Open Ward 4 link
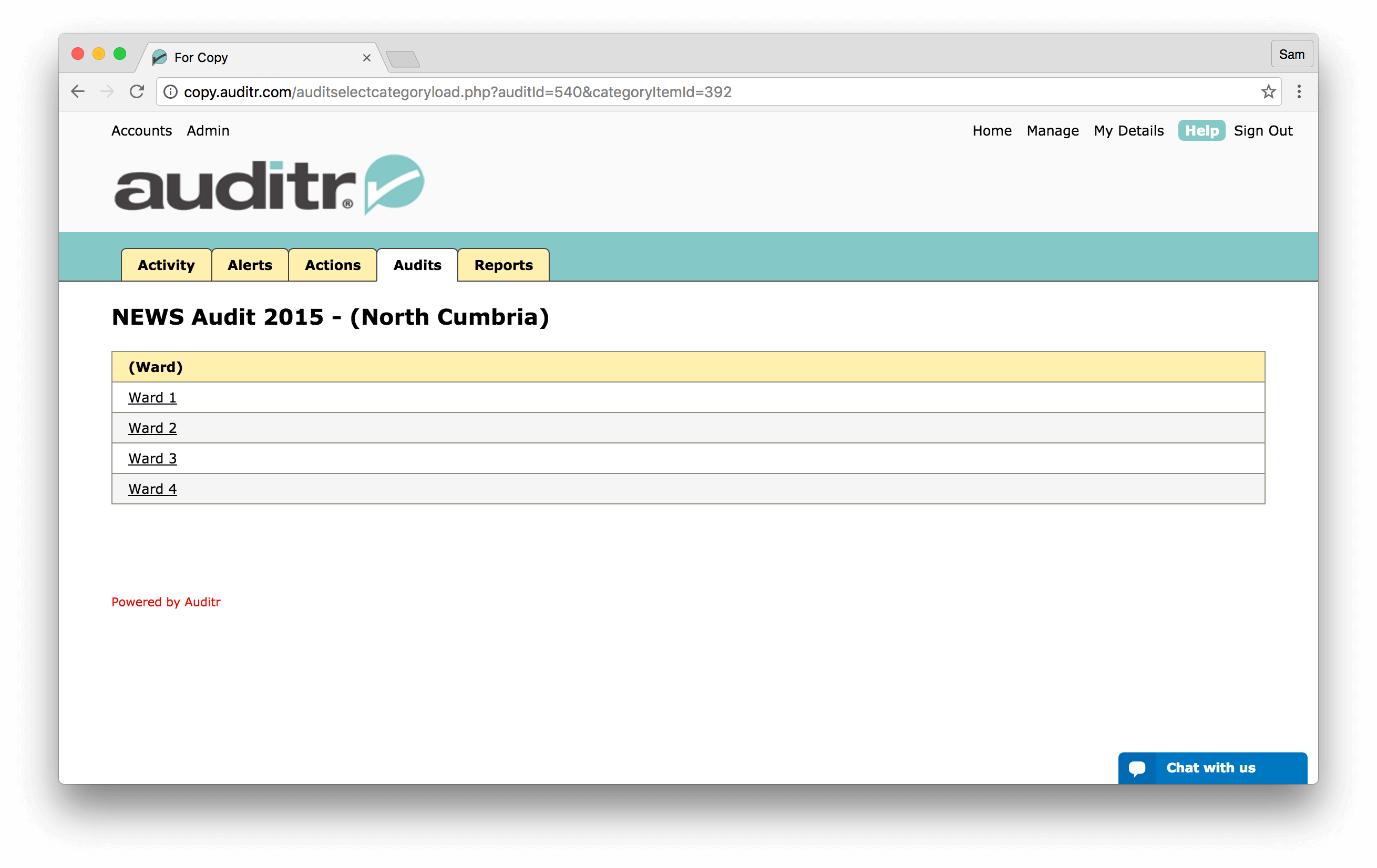The height and width of the screenshot is (868, 1377). coord(153,490)
